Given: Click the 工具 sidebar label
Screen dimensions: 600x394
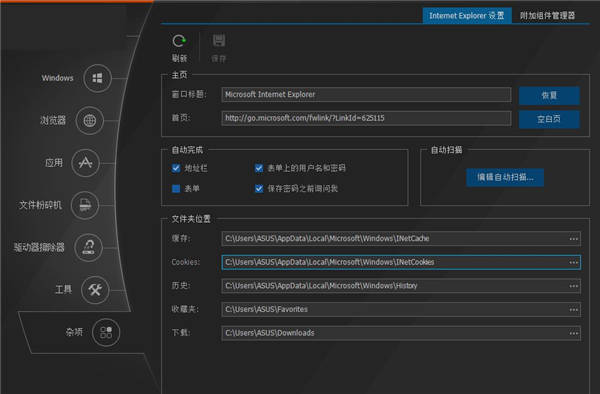Looking at the screenshot, I should pos(64,290).
